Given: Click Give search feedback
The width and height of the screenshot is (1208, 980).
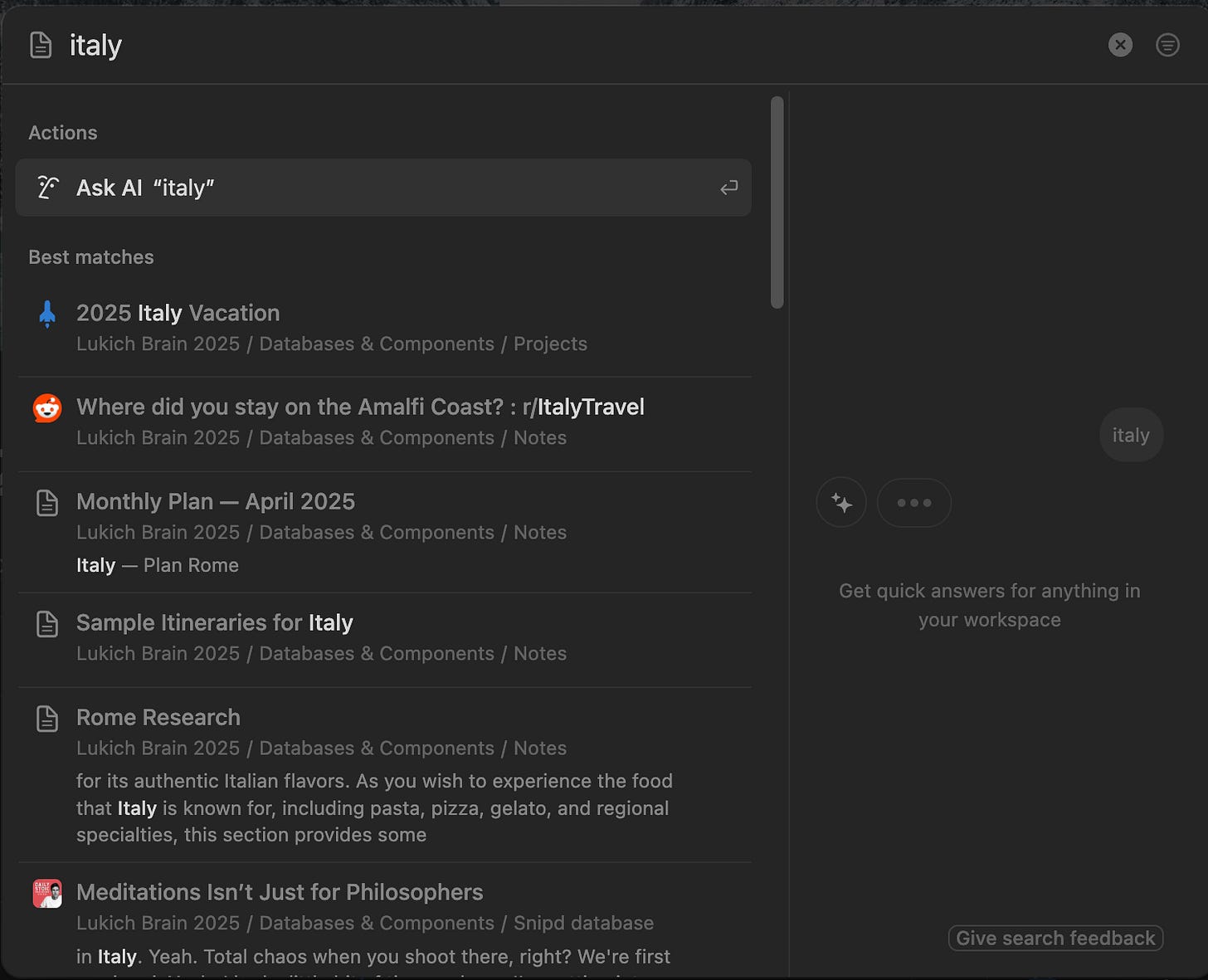Looking at the screenshot, I should [1055, 939].
